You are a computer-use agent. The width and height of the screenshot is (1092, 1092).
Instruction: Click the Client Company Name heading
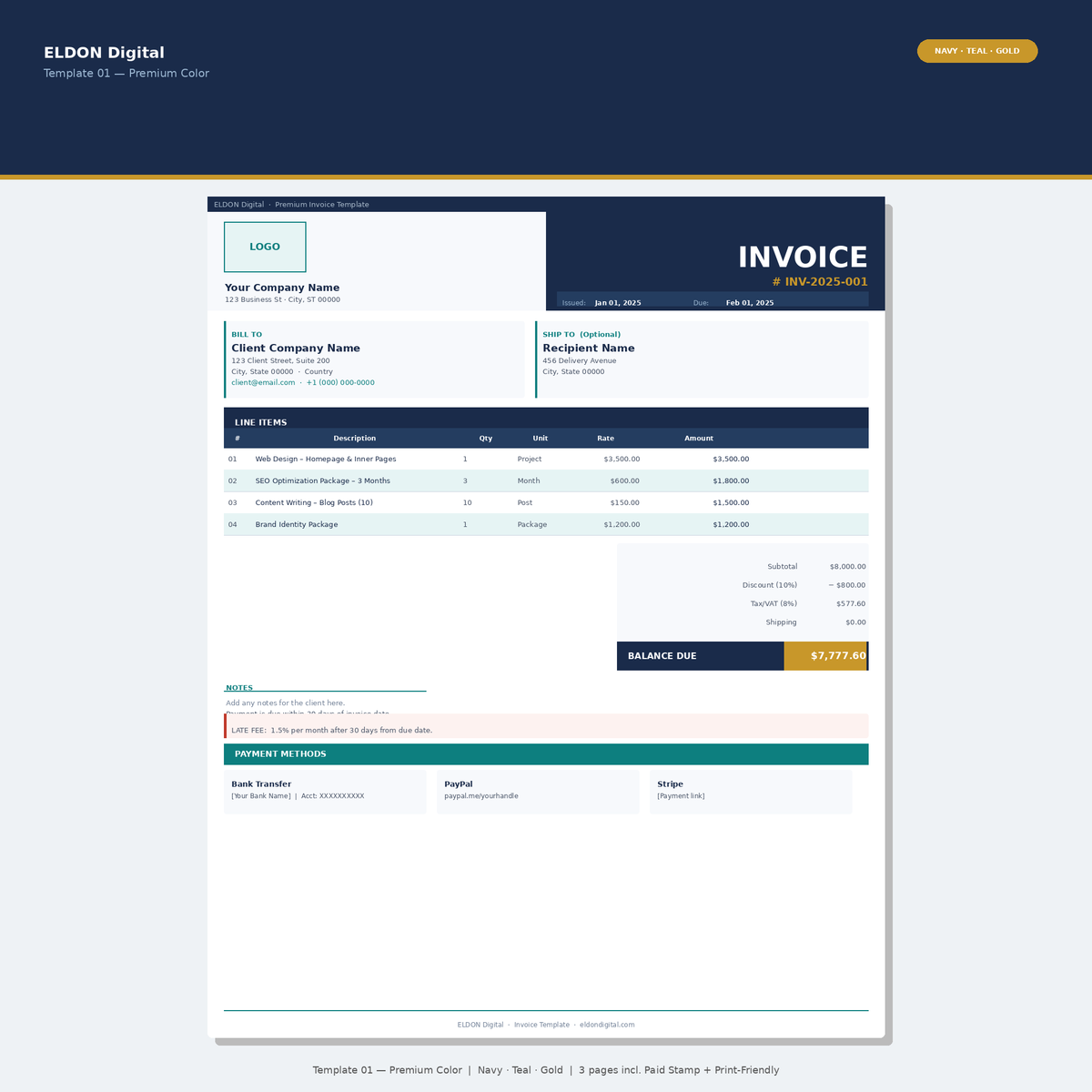pyautogui.click(x=296, y=349)
